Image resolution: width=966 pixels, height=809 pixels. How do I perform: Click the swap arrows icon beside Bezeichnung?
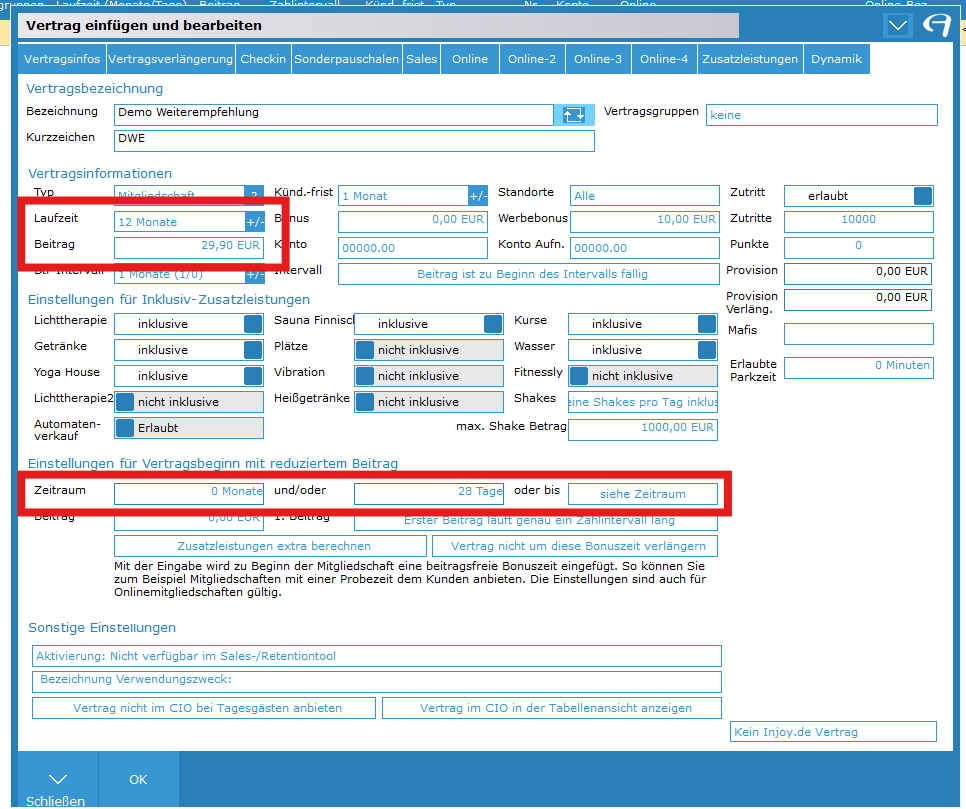[x=574, y=114]
